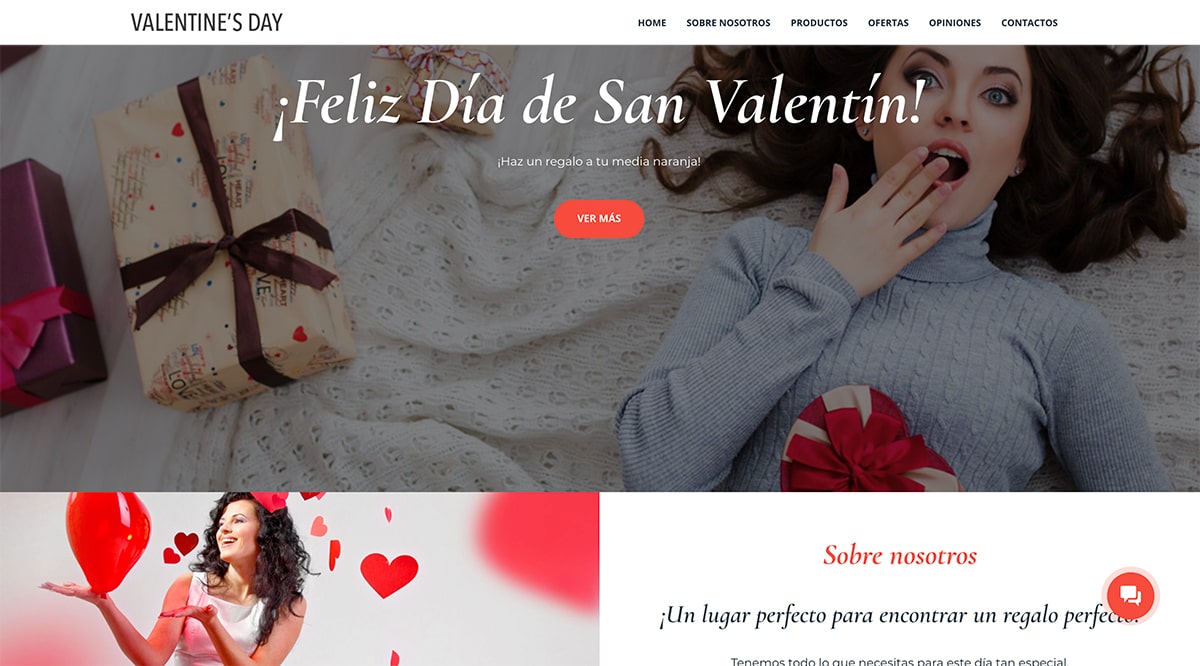Screen dimensions: 1200x666
Task: Click the red Ver Más button
Action: coord(599,219)
